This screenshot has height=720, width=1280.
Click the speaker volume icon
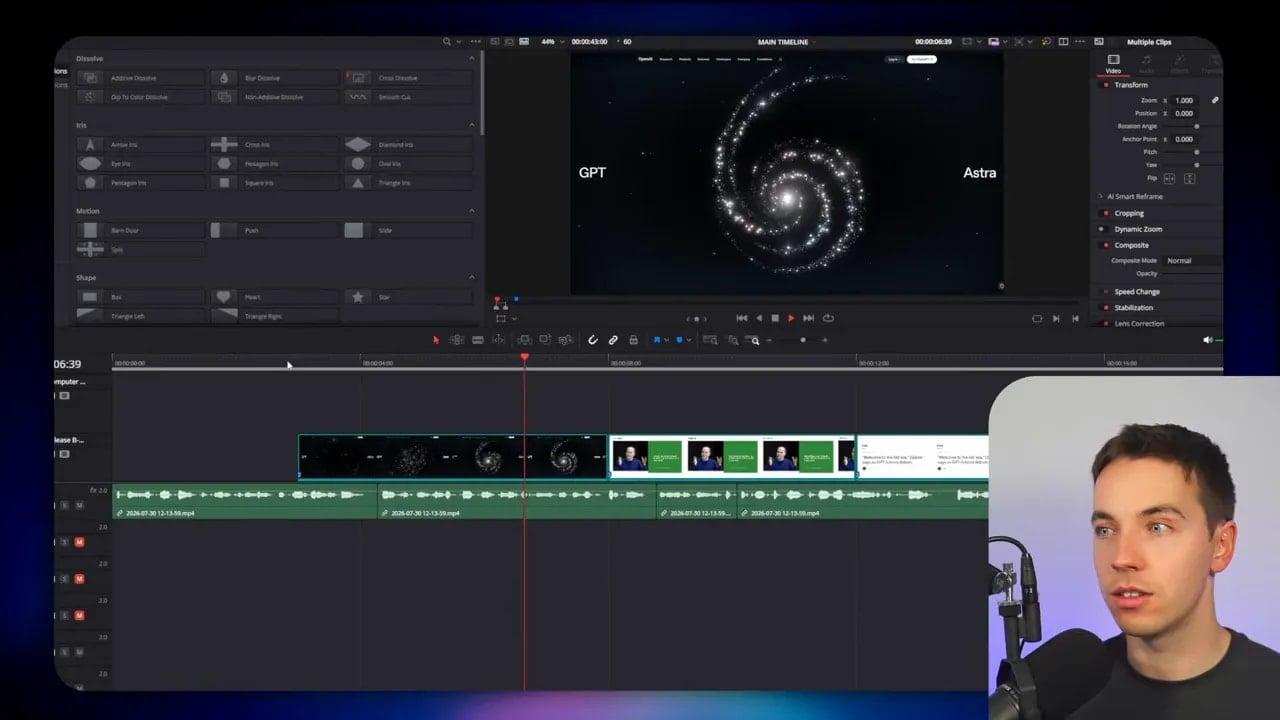(1208, 340)
